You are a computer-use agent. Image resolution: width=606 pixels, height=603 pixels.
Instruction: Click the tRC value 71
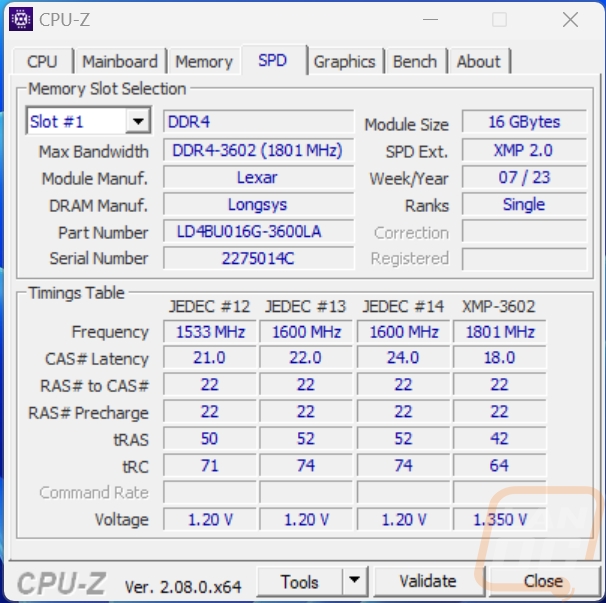(x=210, y=465)
